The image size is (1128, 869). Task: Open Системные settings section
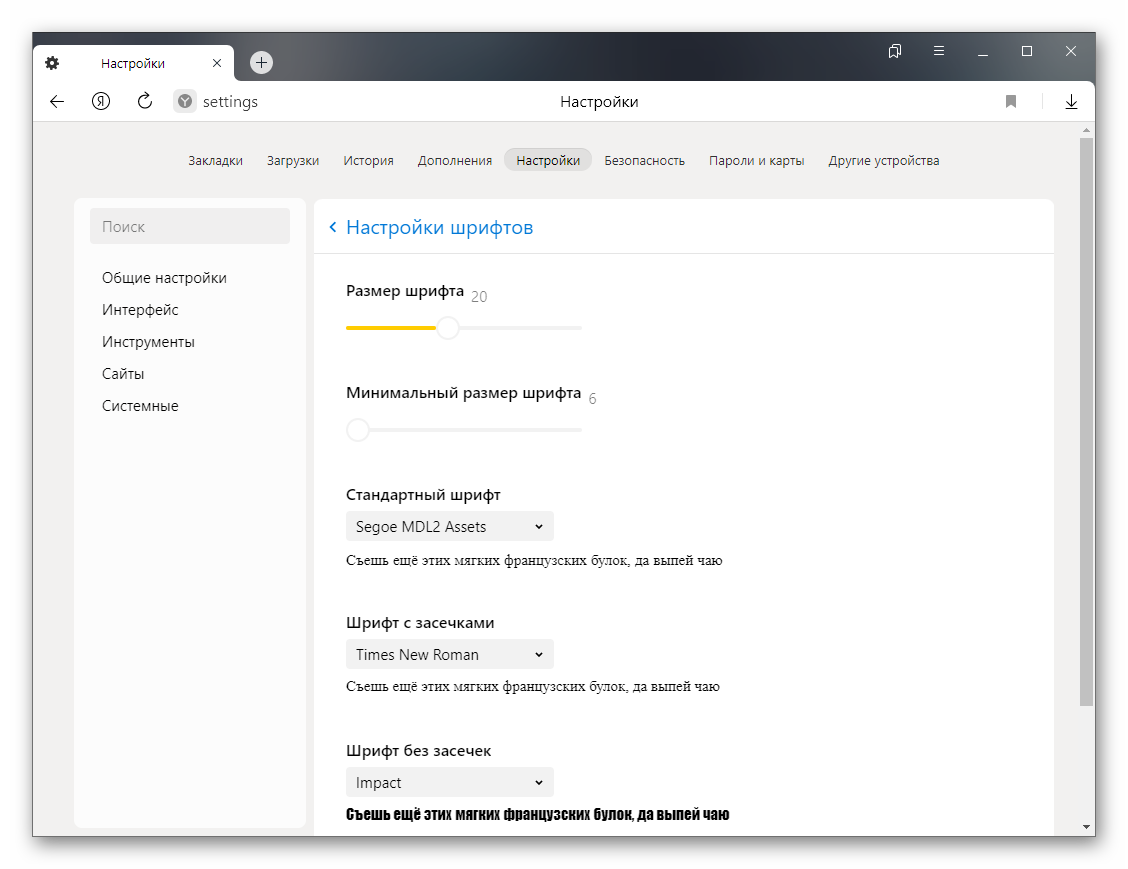pyautogui.click(x=140, y=406)
